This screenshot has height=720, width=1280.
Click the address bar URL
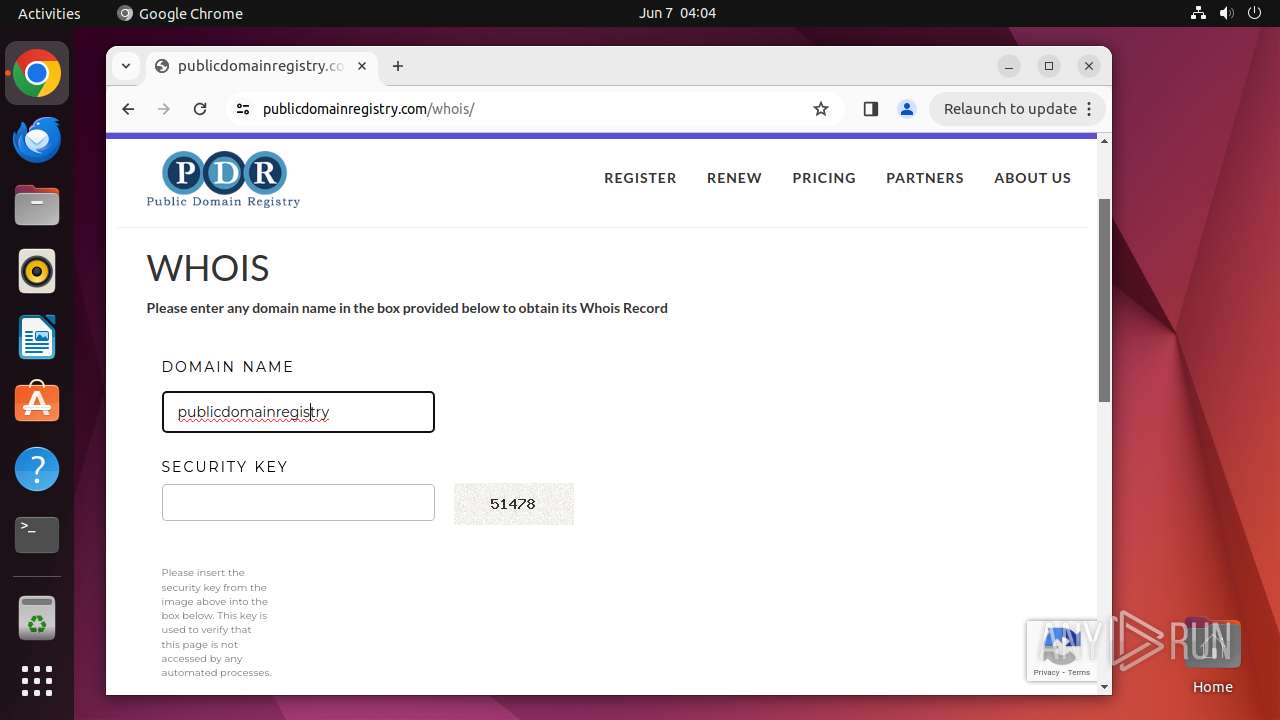point(368,109)
